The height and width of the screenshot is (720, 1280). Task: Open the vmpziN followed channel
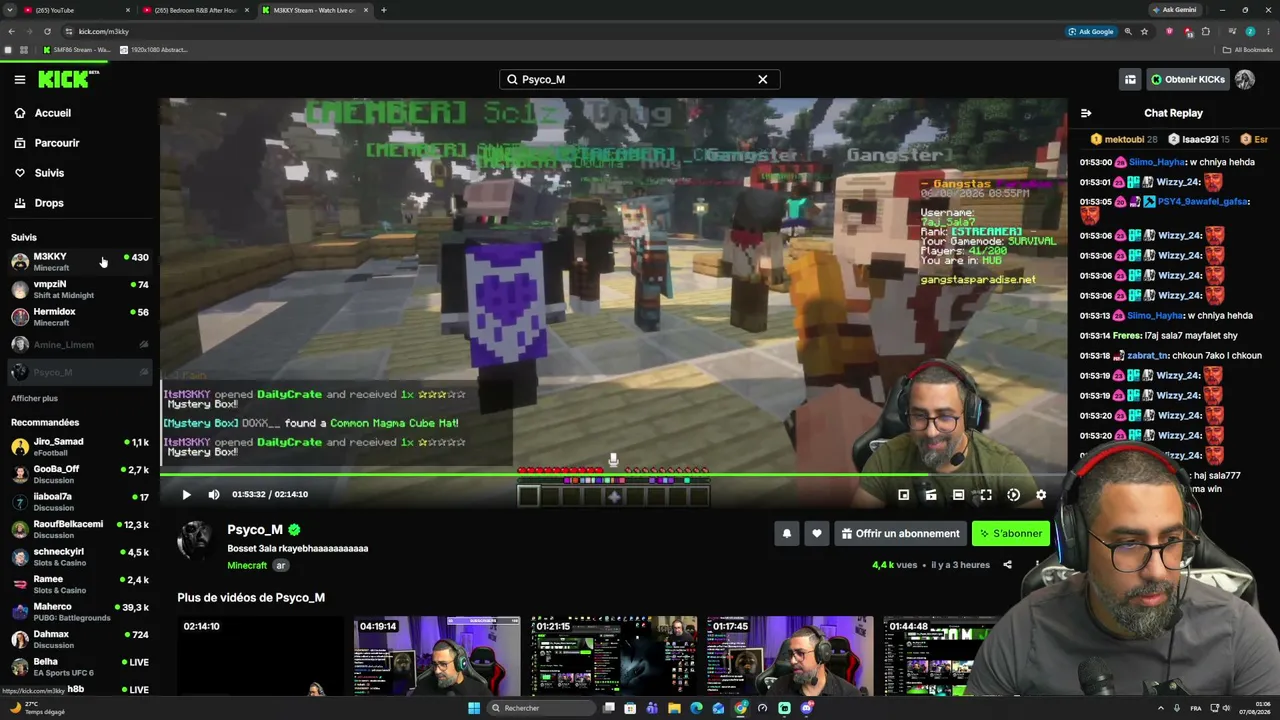click(x=80, y=289)
